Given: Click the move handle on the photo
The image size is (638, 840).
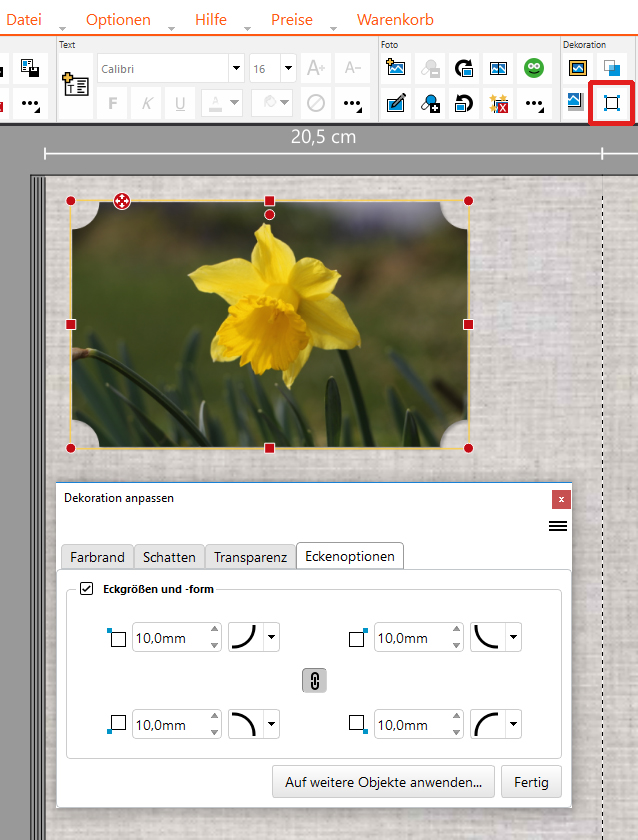Looking at the screenshot, I should coord(122,202).
